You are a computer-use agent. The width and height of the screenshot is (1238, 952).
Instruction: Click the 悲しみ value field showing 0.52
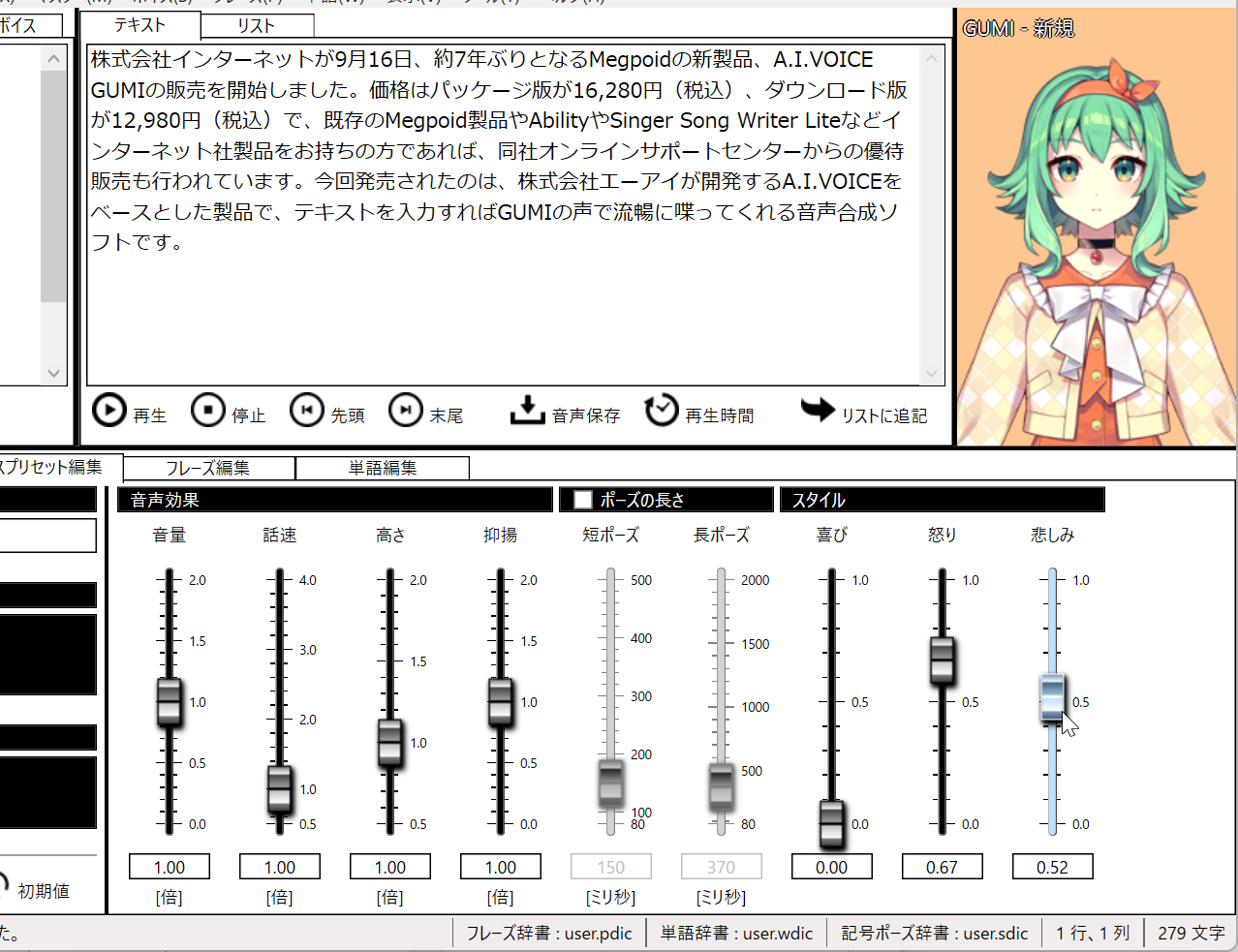pos(1053,867)
